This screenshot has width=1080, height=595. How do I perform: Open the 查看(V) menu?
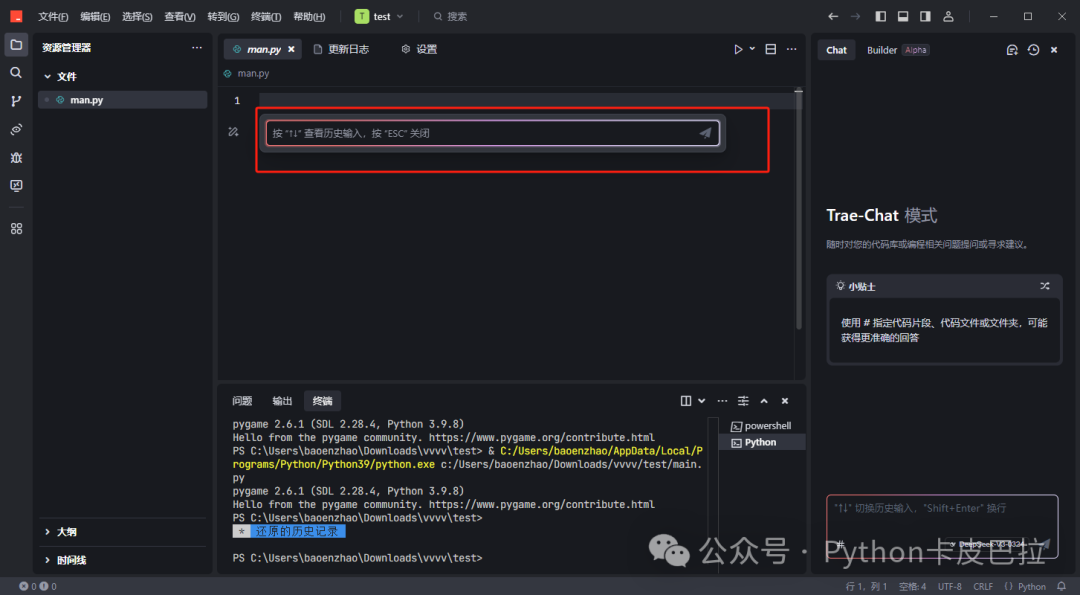180,17
